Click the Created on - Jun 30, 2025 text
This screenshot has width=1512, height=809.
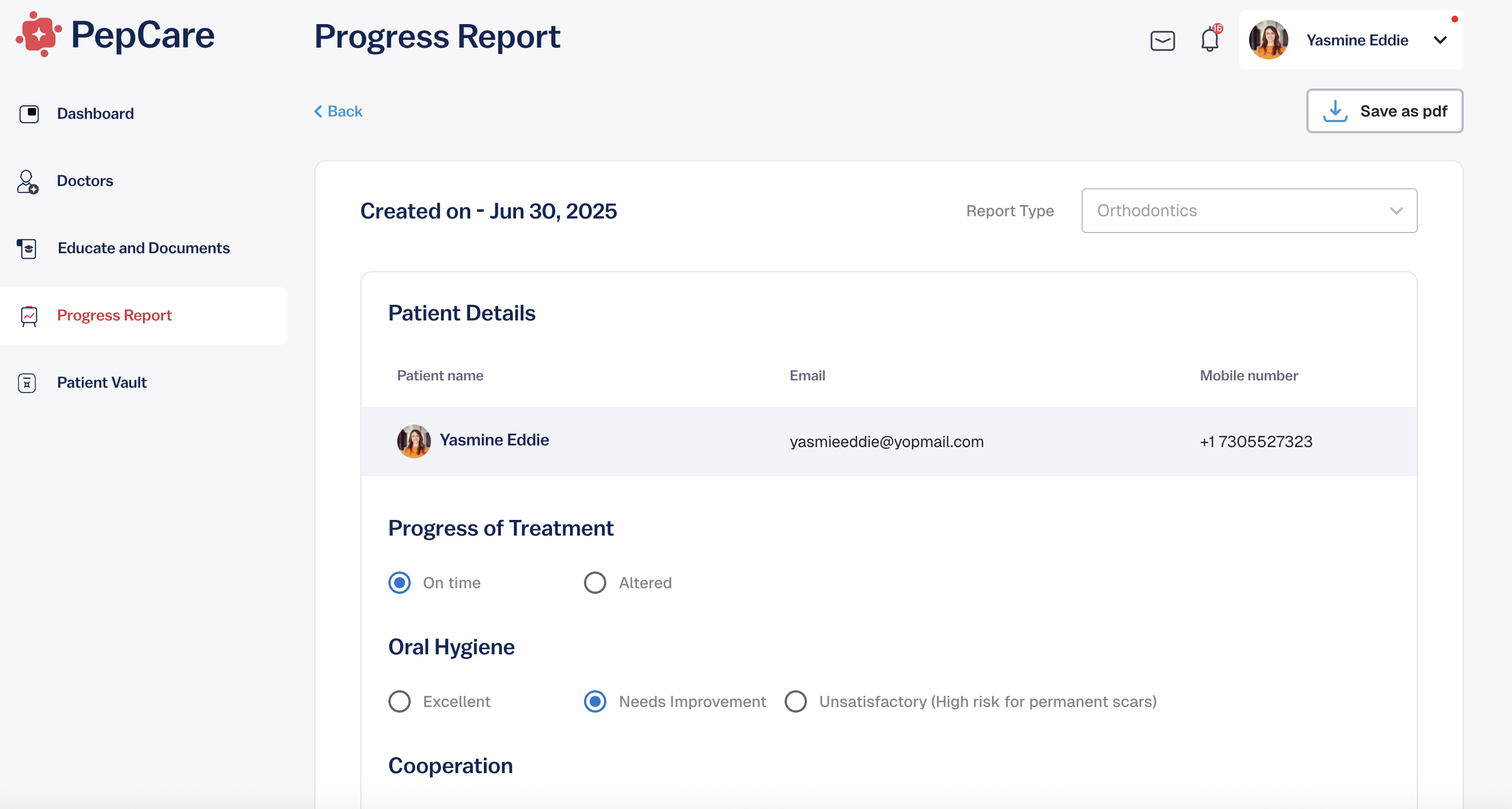[488, 211]
